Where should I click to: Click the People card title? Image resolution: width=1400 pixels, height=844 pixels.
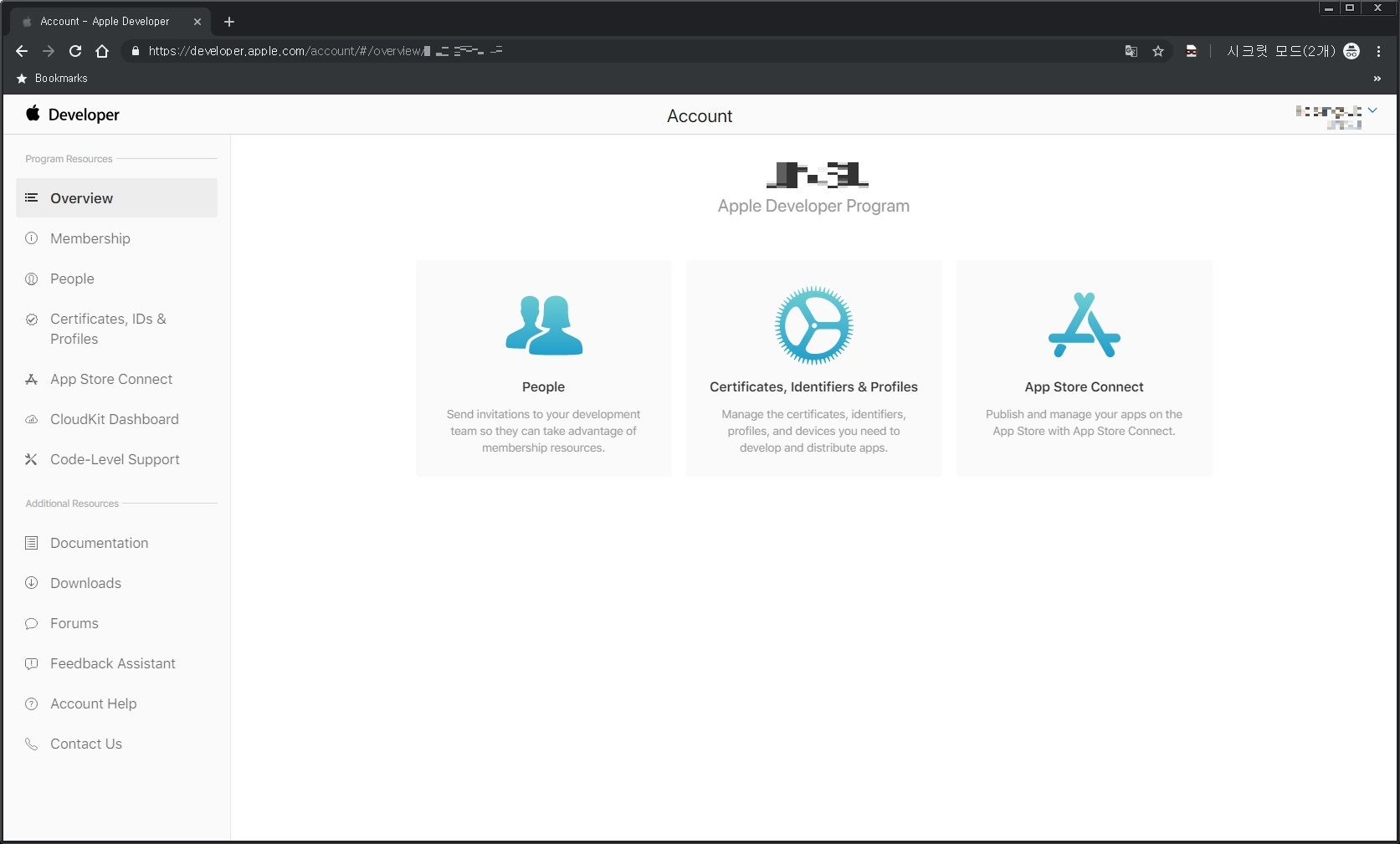pos(544,386)
